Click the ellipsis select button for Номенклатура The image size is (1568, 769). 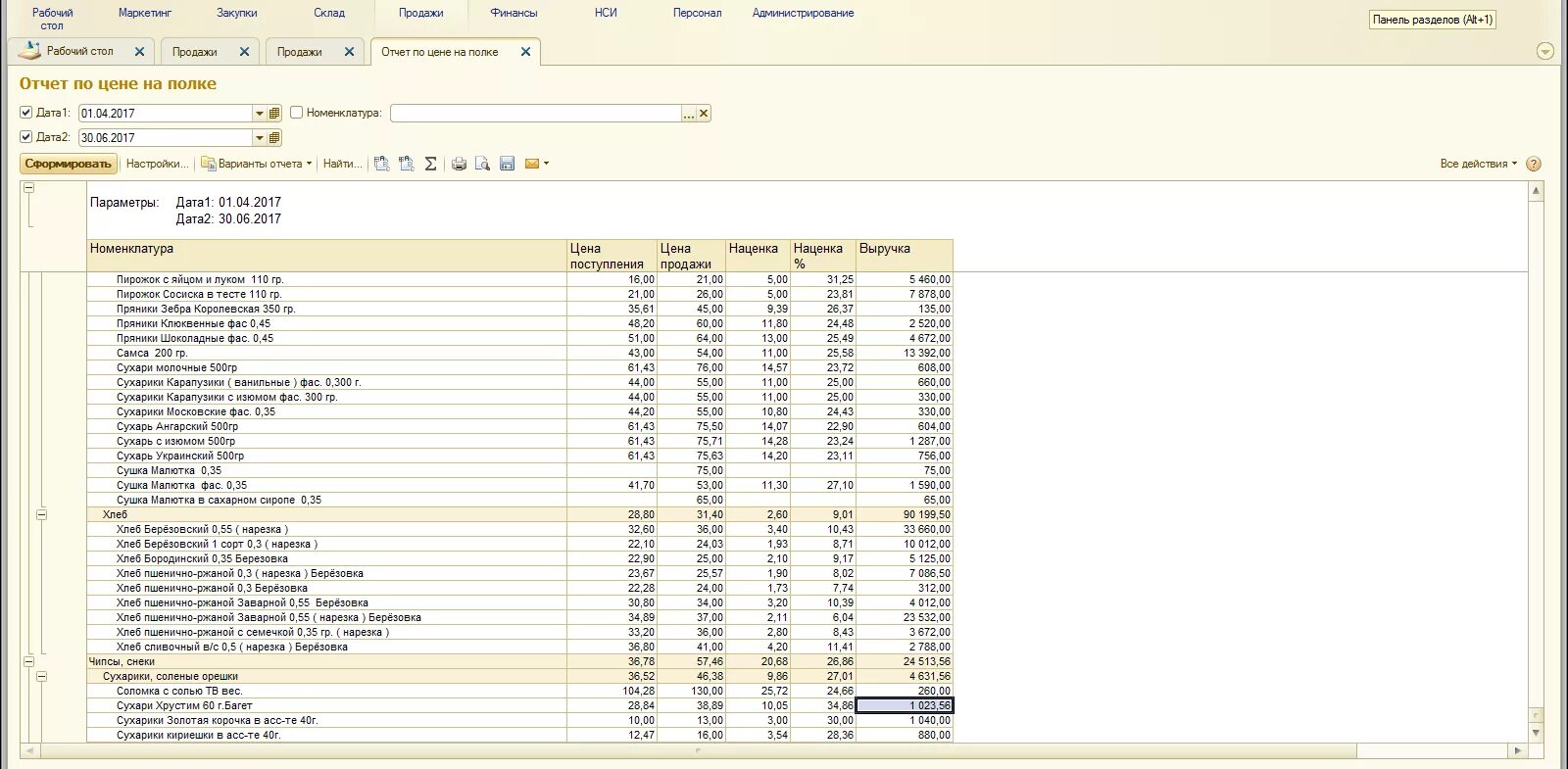point(689,114)
